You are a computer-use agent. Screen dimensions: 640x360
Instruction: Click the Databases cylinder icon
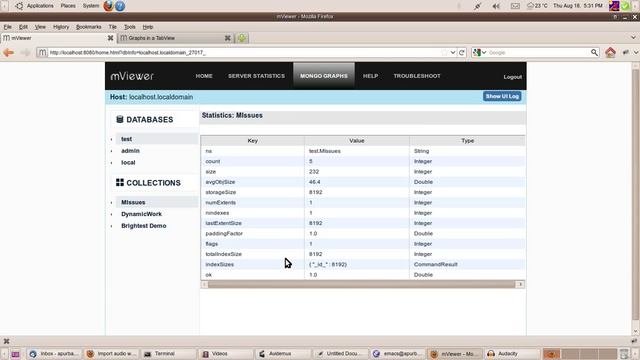120,119
